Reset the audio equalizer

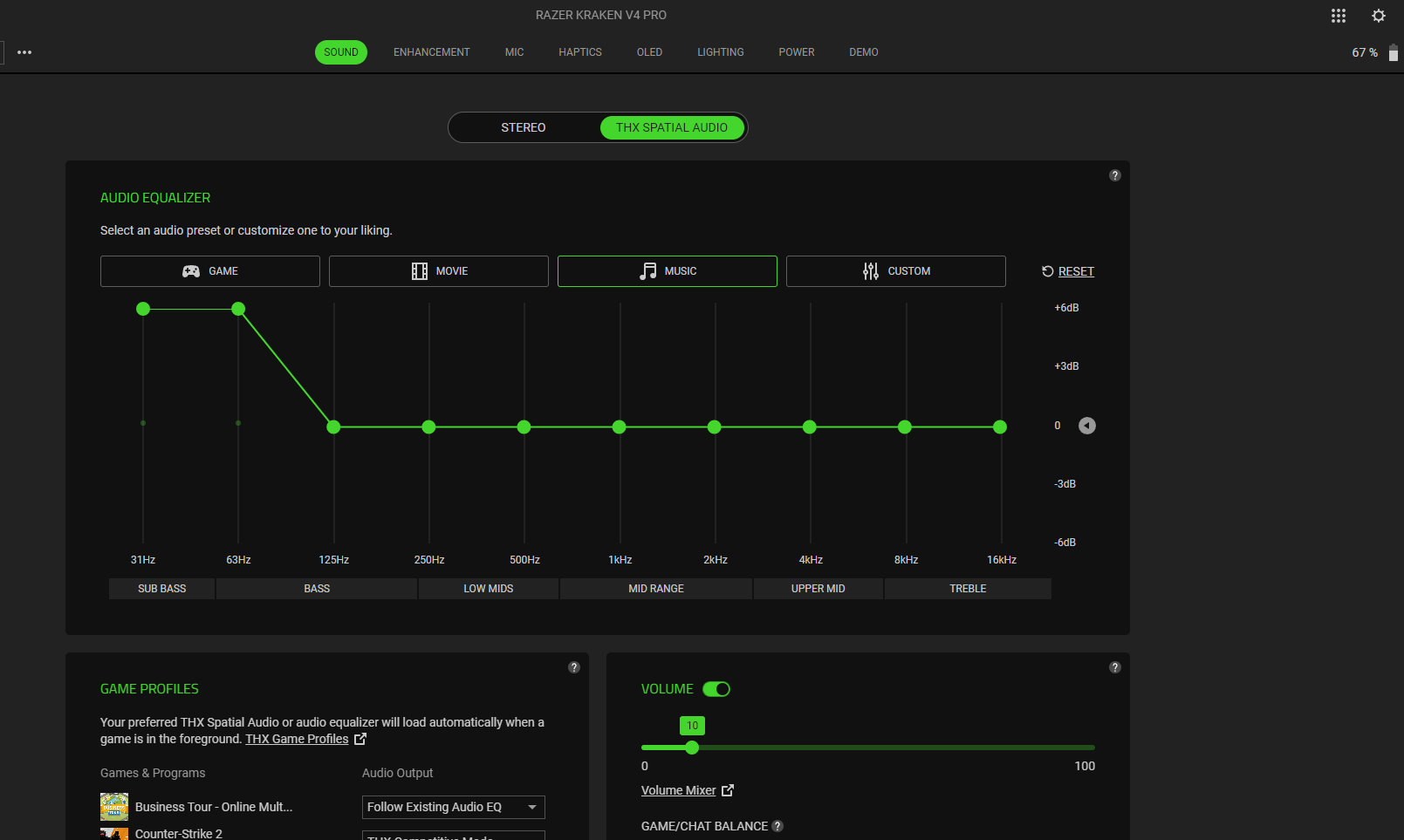pos(1068,271)
